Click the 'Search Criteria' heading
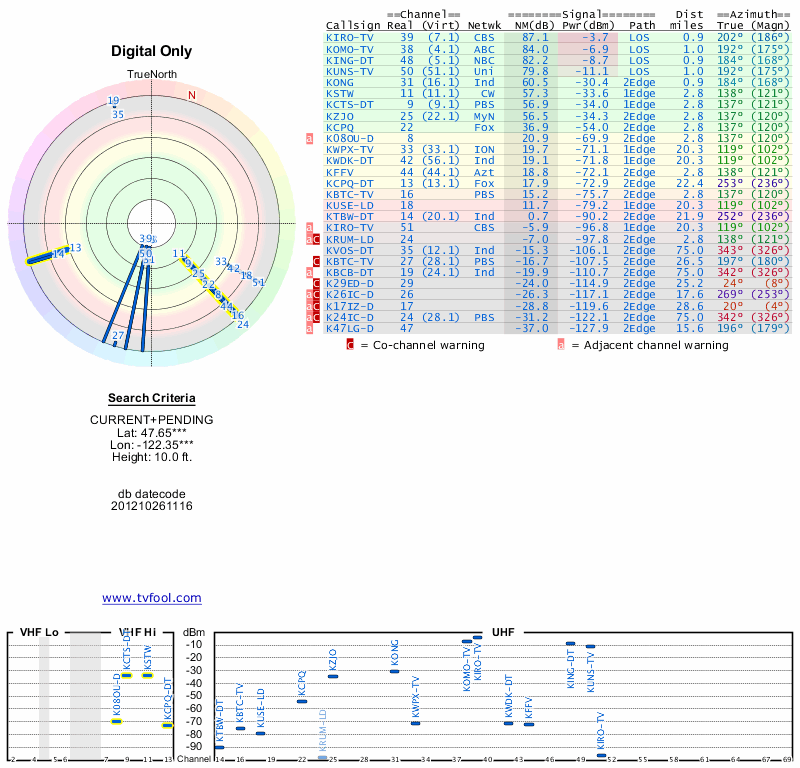Image resolution: width=800 pixels, height=768 pixels. (152, 398)
